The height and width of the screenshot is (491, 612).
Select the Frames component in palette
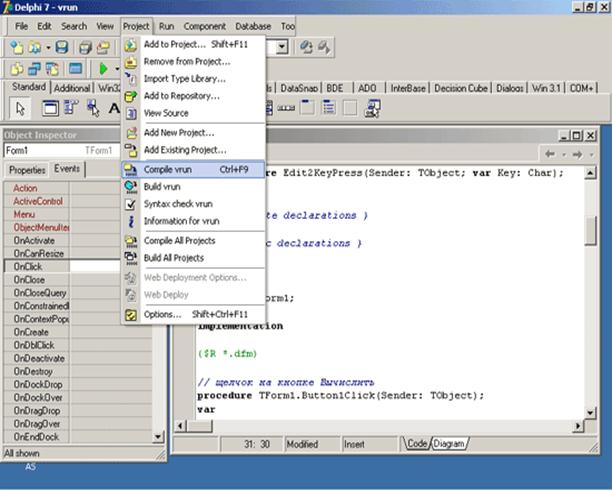tap(50, 108)
